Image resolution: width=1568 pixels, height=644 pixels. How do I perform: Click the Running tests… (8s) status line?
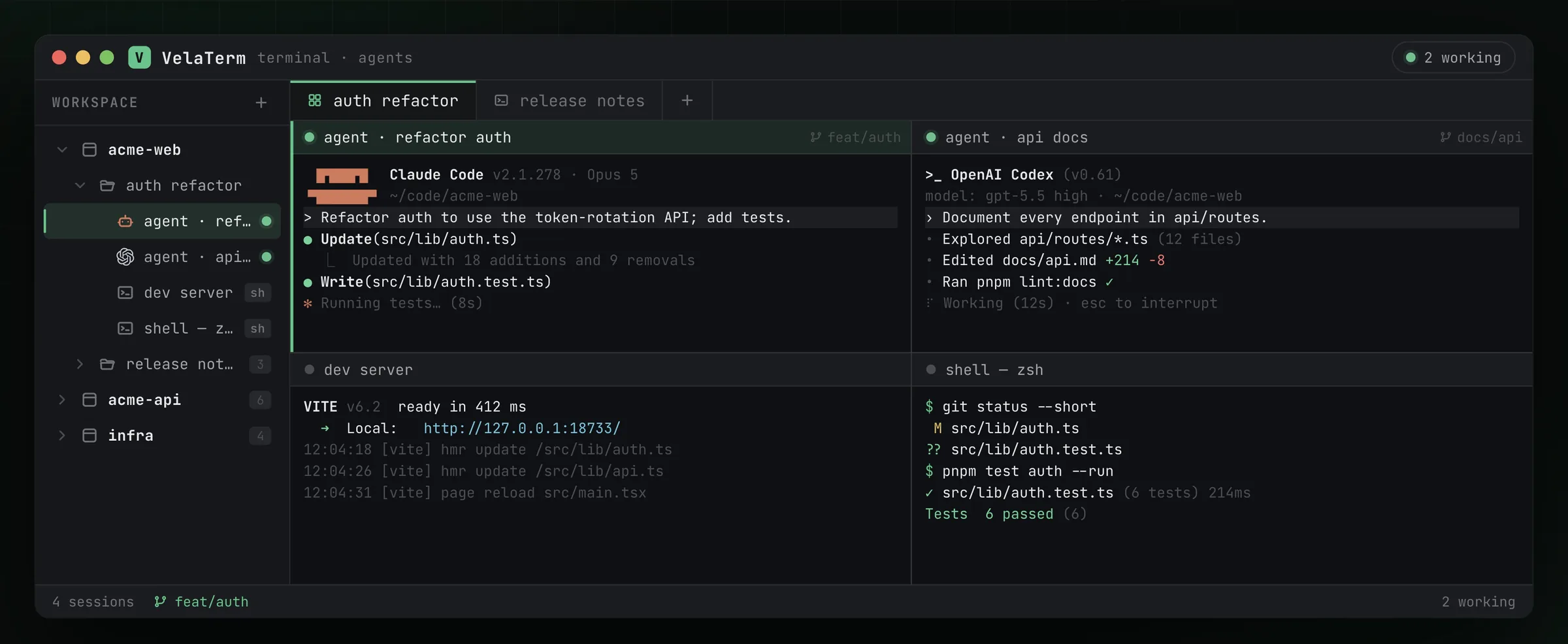[393, 303]
